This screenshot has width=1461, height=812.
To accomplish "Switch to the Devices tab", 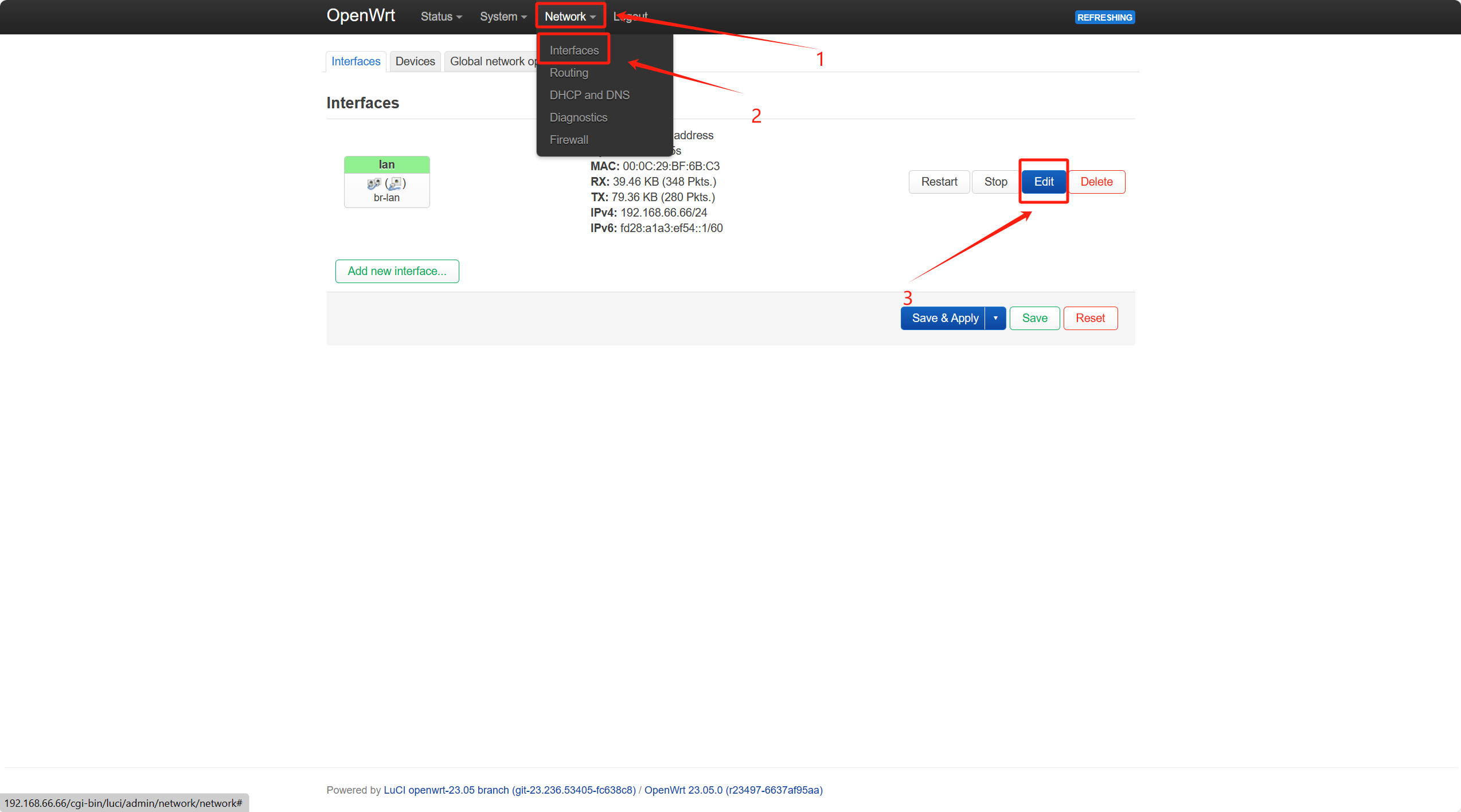I will tap(415, 61).
